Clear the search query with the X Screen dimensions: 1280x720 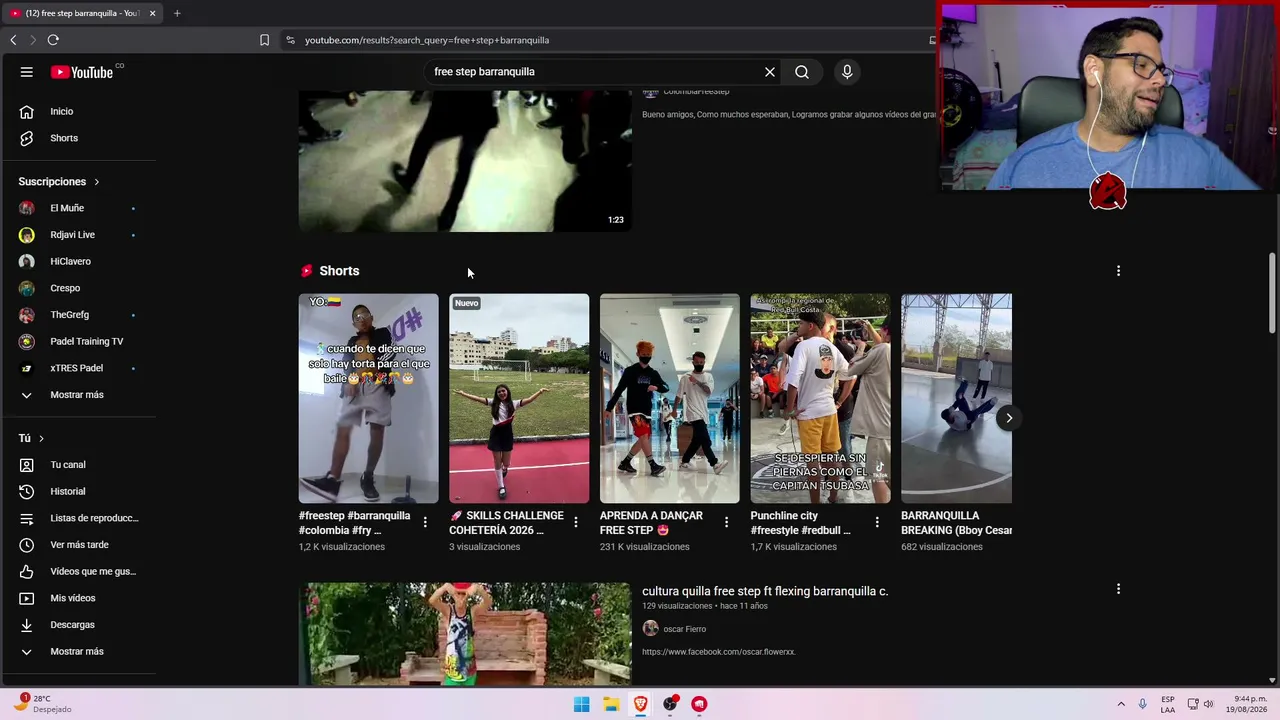click(x=770, y=72)
